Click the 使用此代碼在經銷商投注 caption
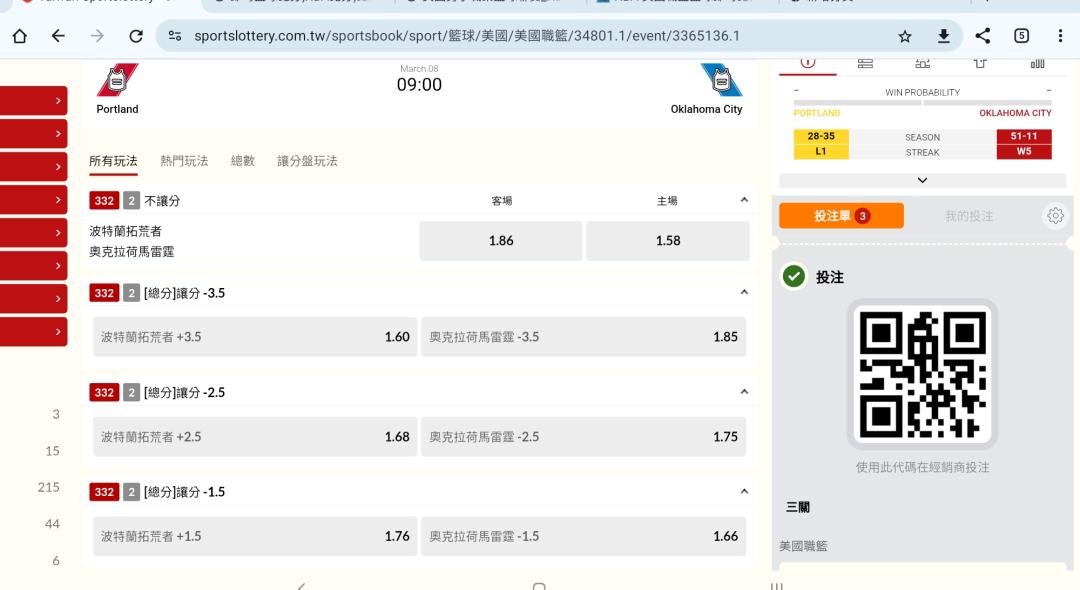 [922, 467]
